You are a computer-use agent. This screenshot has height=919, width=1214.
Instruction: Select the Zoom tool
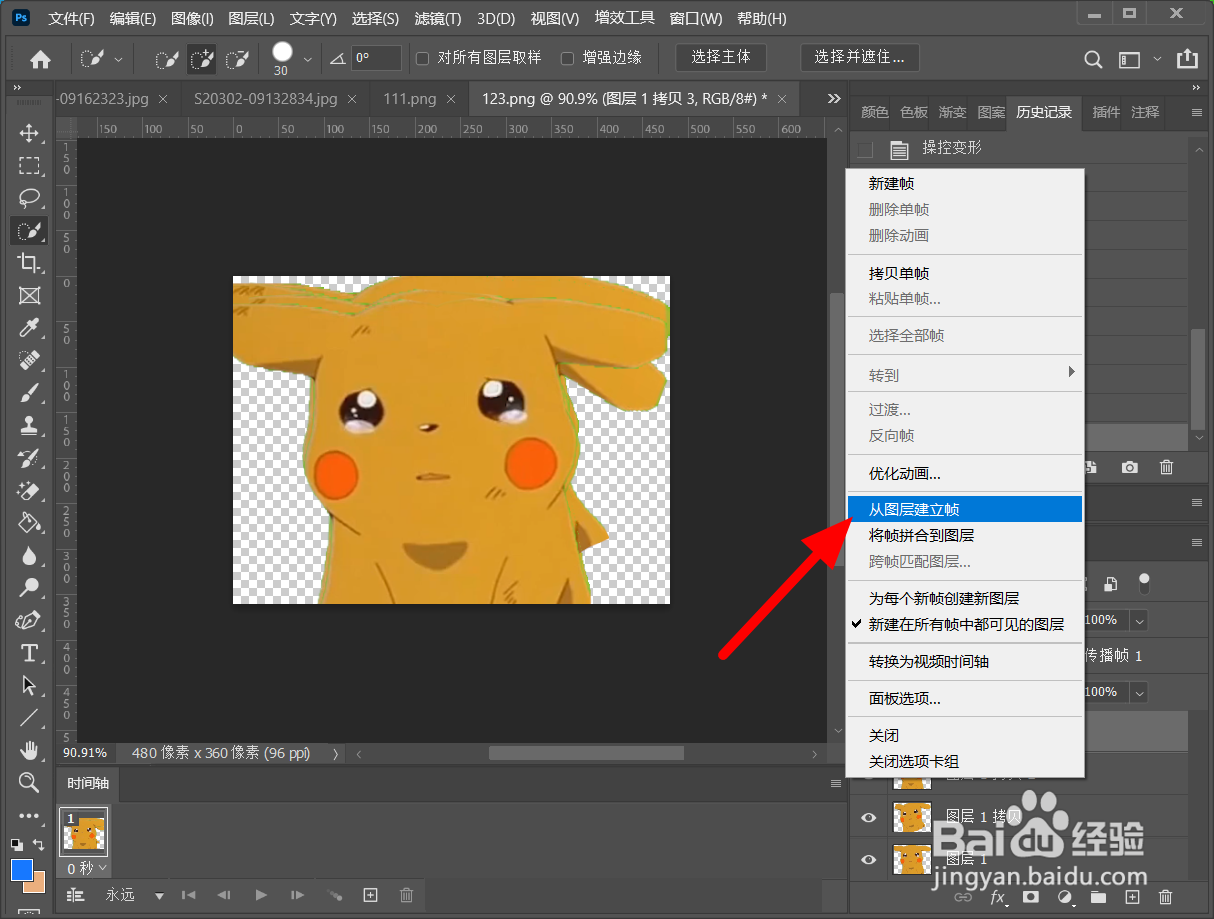pyautogui.click(x=29, y=782)
